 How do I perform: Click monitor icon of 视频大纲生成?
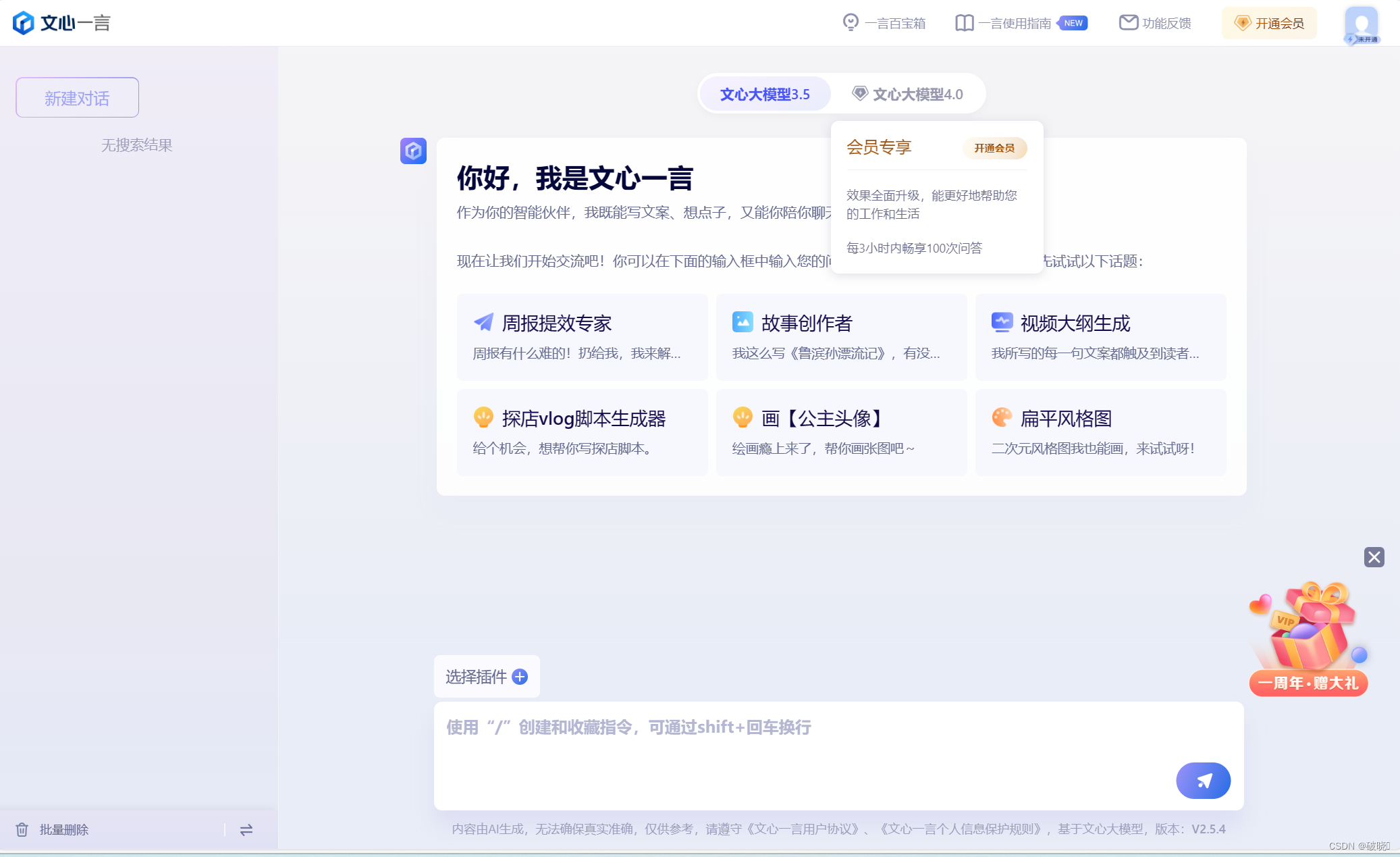[1002, 322]
